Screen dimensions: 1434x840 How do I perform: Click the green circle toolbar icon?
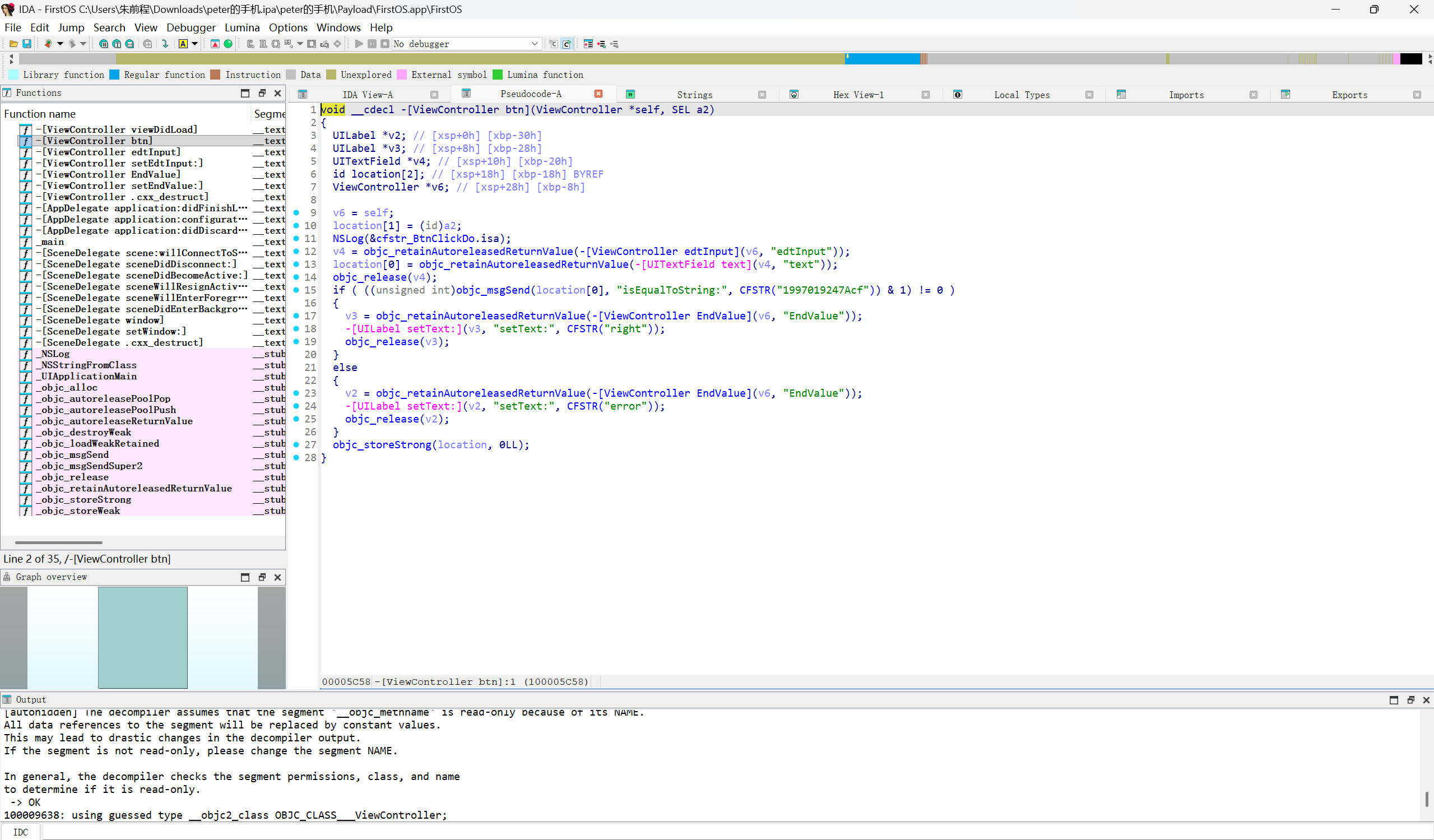[228, 44]
